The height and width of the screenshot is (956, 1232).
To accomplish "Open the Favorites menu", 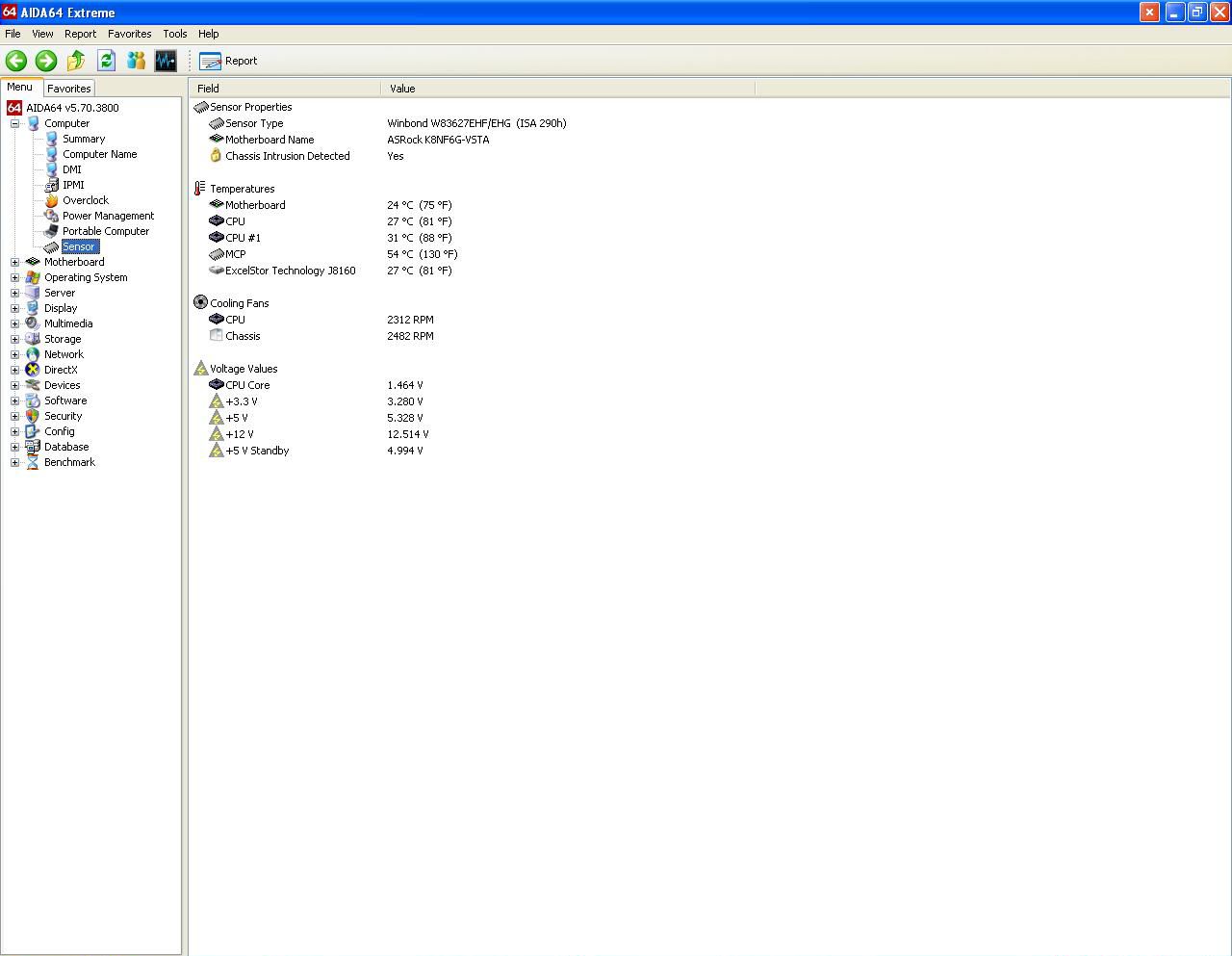I will pos(129,34).
